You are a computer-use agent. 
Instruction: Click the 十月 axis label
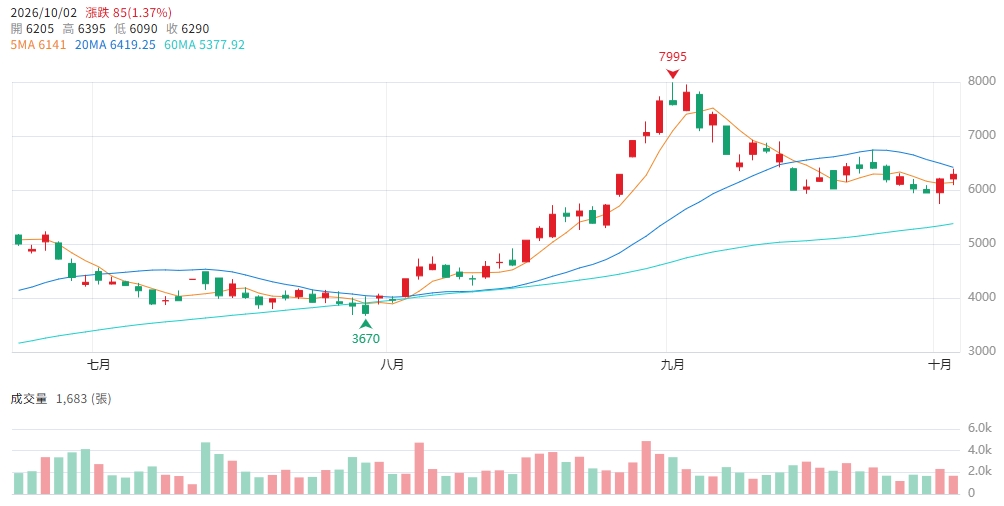coord(939,365)
